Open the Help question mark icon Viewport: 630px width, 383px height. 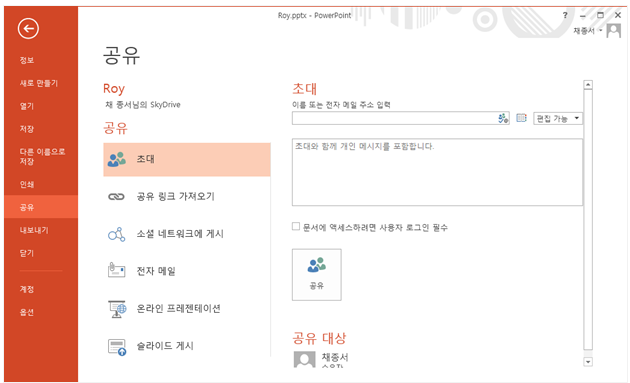(565, 15)
